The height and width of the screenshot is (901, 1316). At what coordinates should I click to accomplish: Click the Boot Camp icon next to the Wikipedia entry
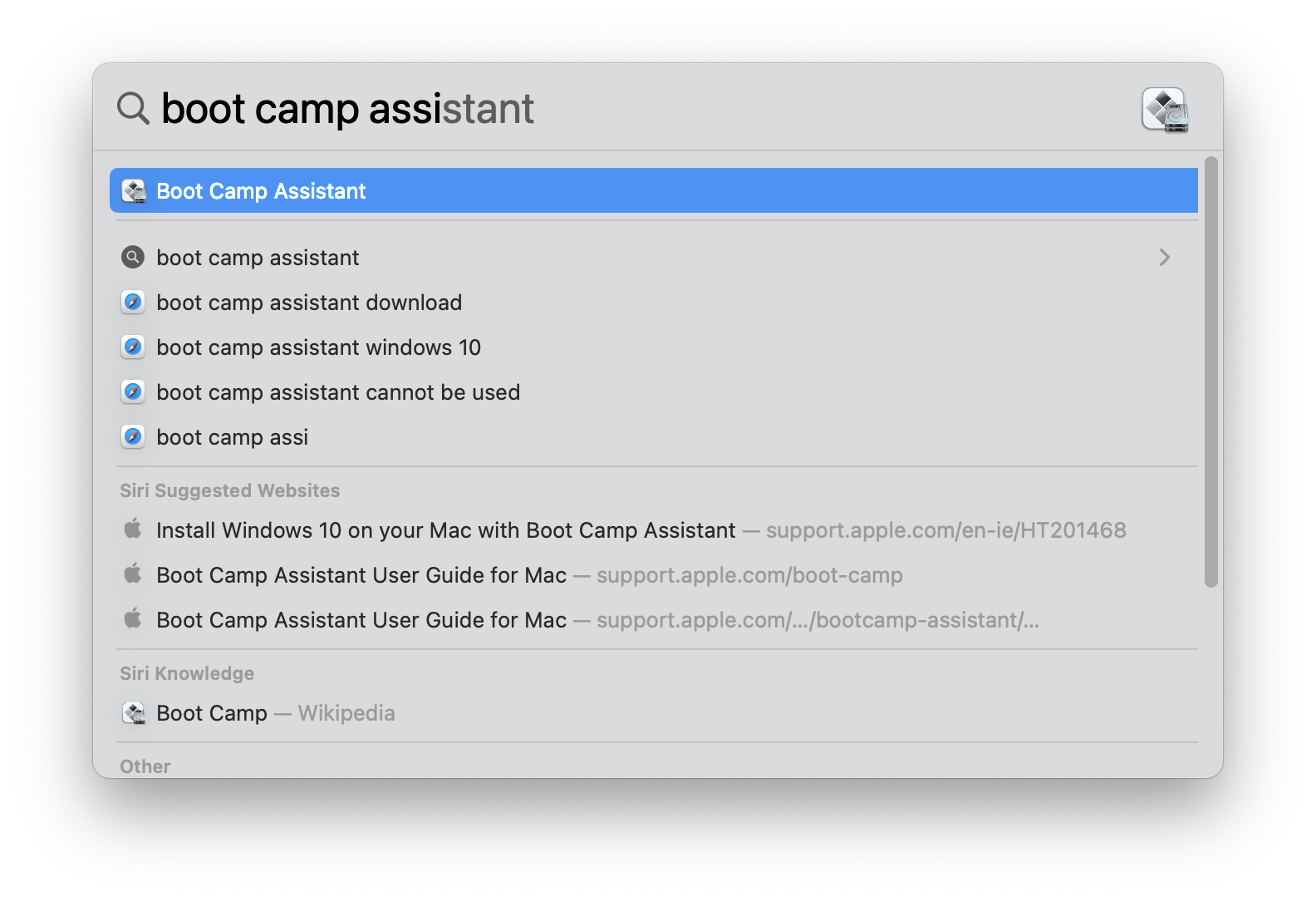point(134,712)
